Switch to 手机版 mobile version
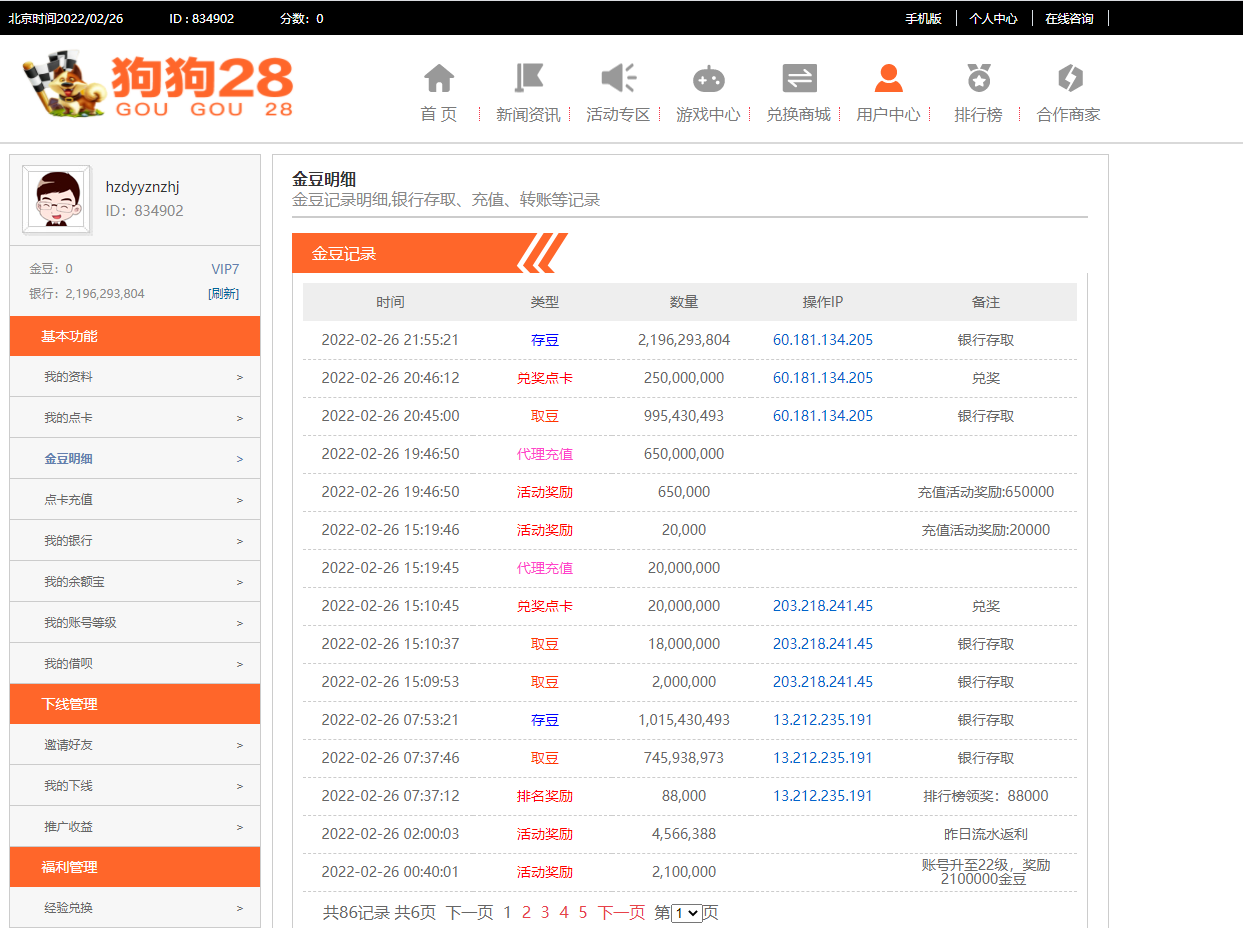 coord(923,18)
